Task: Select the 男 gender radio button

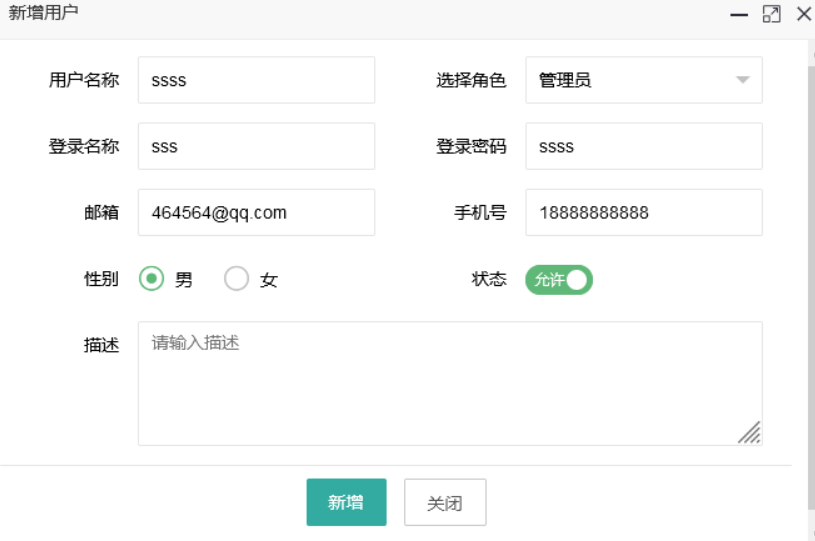Action: (x=151, y=279)
